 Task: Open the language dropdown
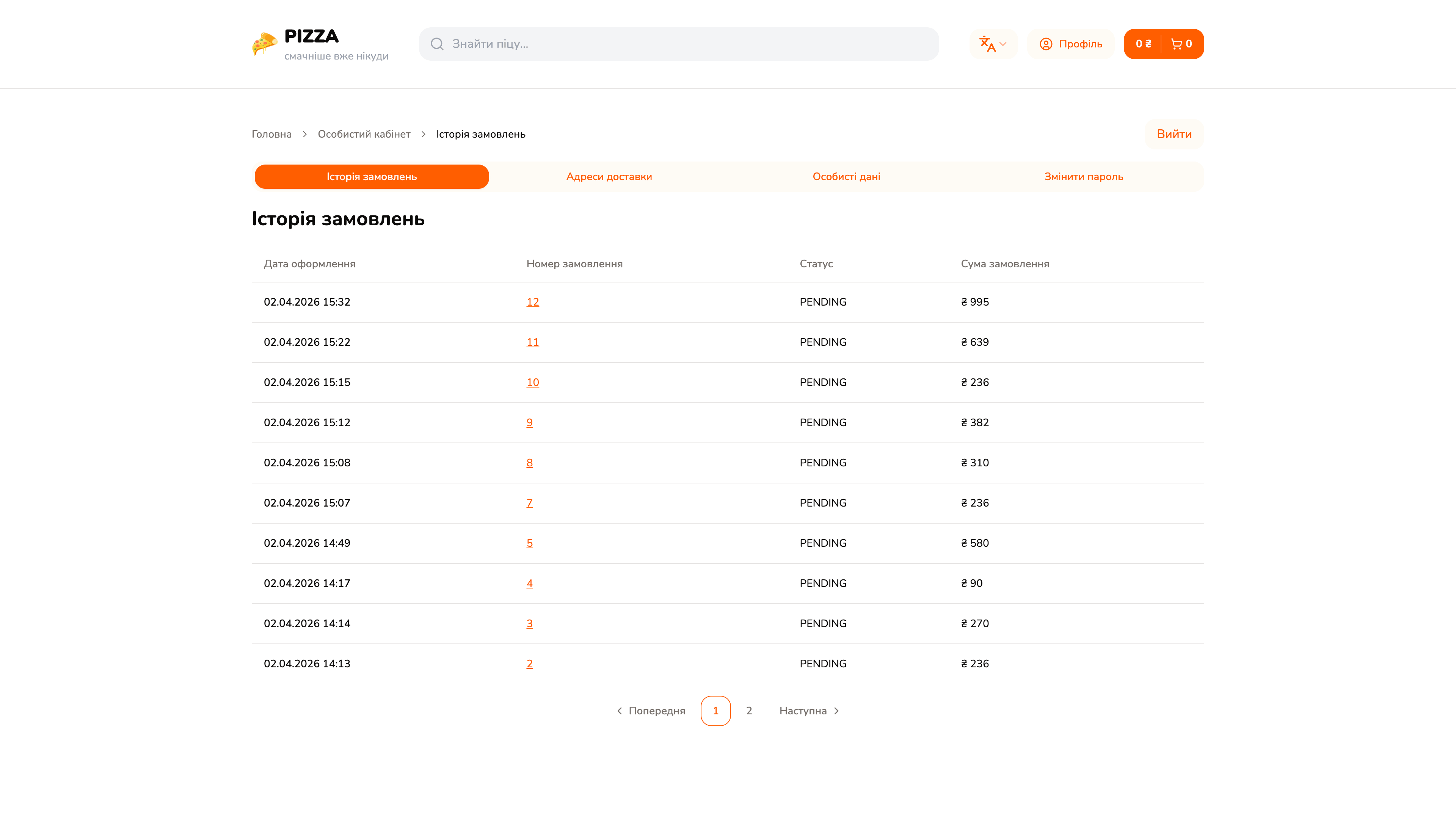click(x=993, y=44)
